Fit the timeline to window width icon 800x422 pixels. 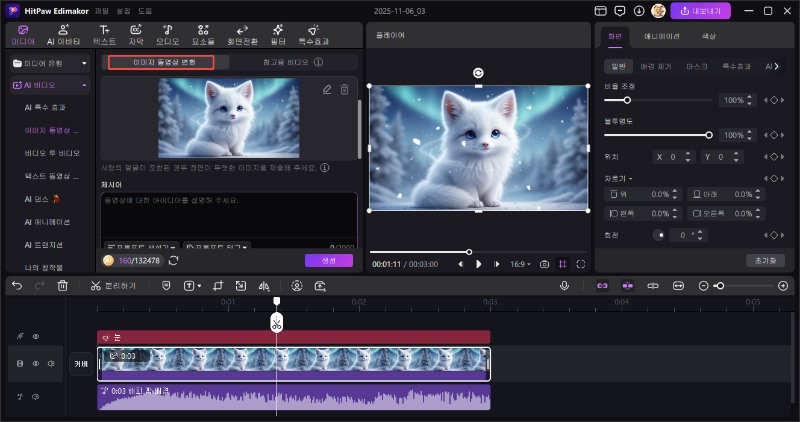pos(678,286)
